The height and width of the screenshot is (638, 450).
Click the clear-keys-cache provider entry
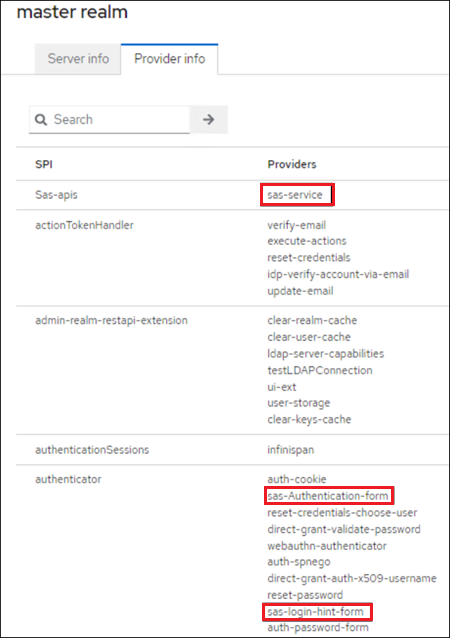coord(309,420)
